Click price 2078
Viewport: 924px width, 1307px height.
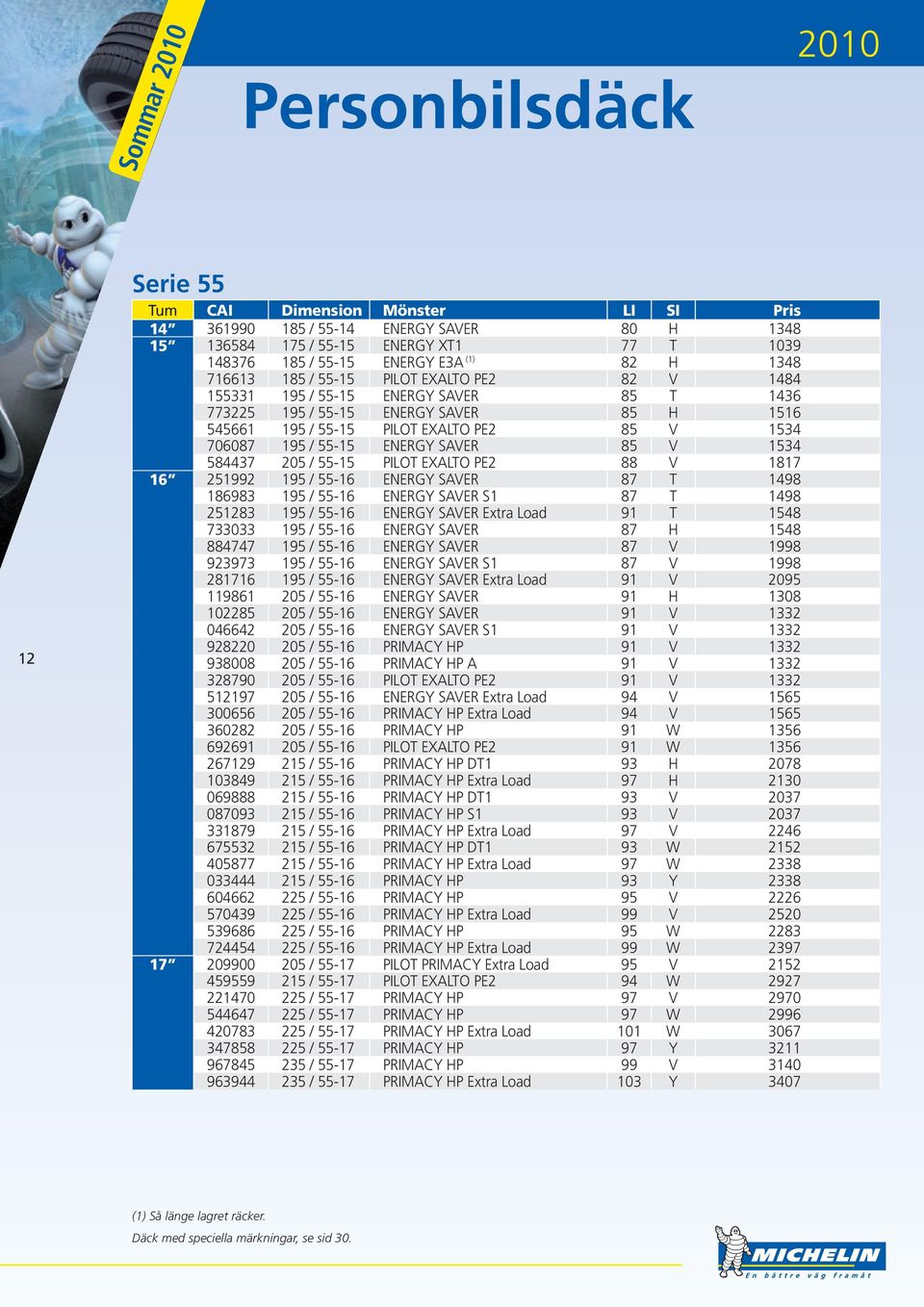(784, 764)
